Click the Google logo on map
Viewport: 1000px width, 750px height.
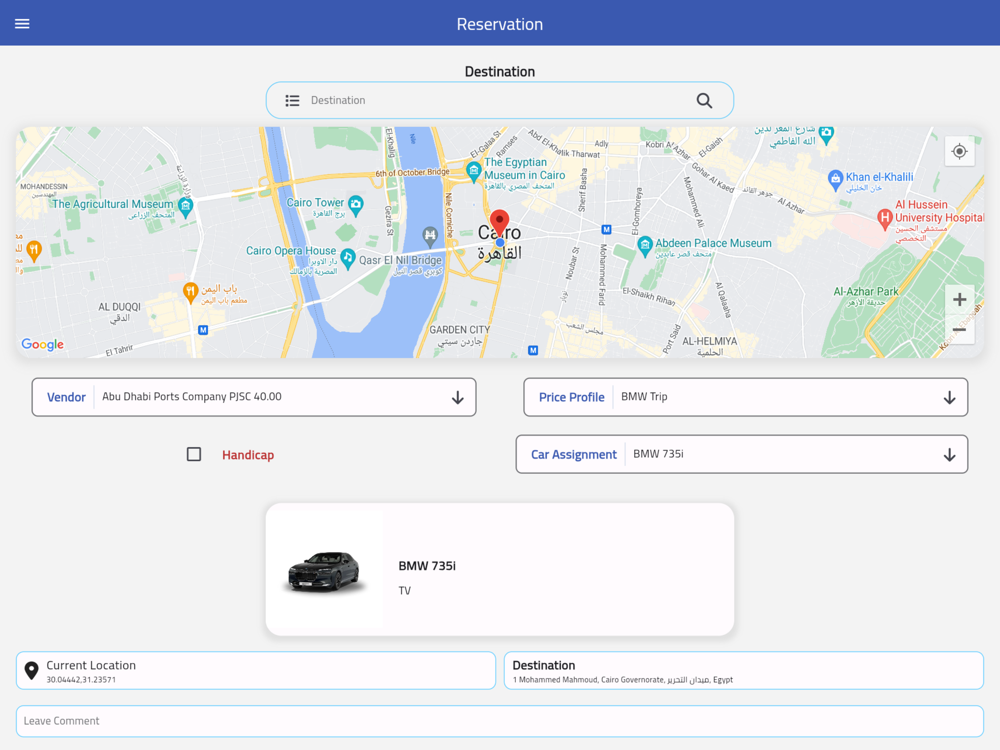tap(43, 344)
